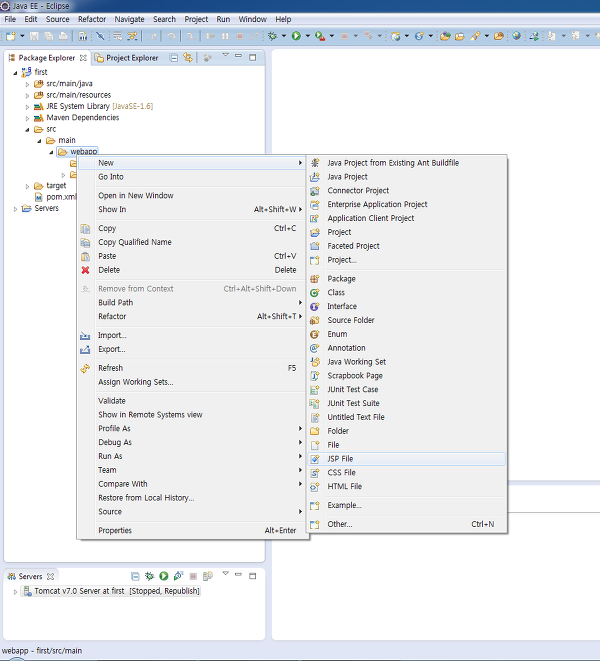Expand the Tomcat v7.0 Server node
This screenshot has height=661, width=600.
[15, 592]
